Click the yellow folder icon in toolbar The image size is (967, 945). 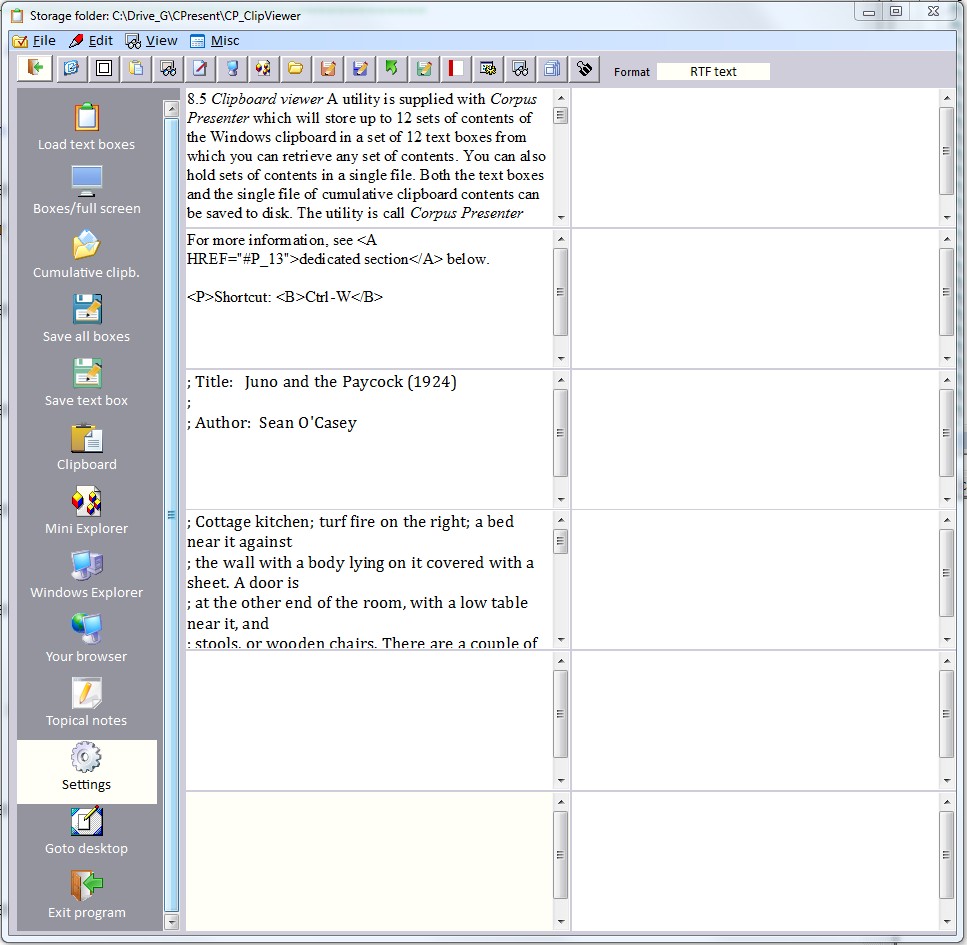295,68
